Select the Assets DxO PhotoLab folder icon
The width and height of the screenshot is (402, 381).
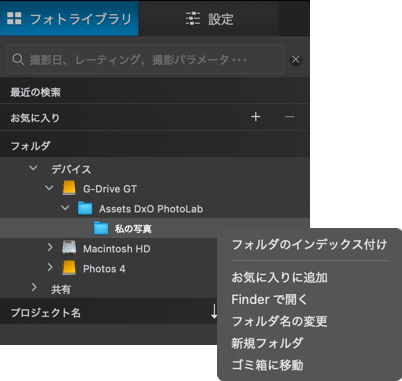pyautogui.click(x=85, y=208)
